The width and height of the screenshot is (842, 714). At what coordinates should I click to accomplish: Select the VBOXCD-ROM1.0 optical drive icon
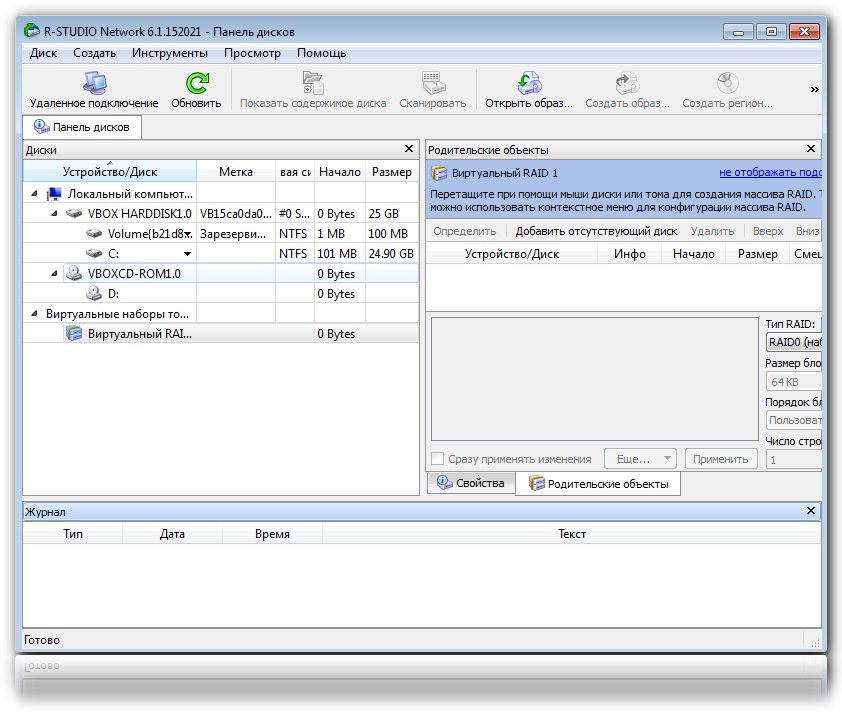pos(73,273)
